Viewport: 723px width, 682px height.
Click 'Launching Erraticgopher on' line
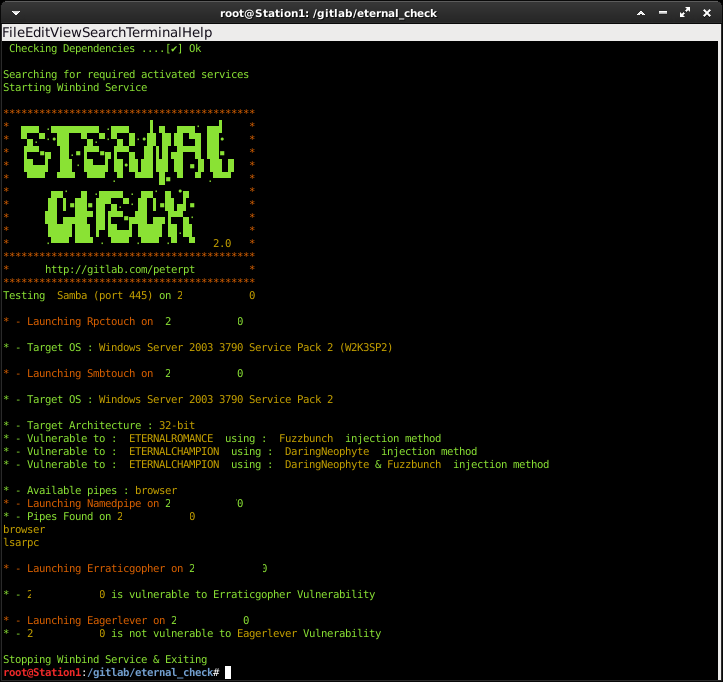point(135,568)
